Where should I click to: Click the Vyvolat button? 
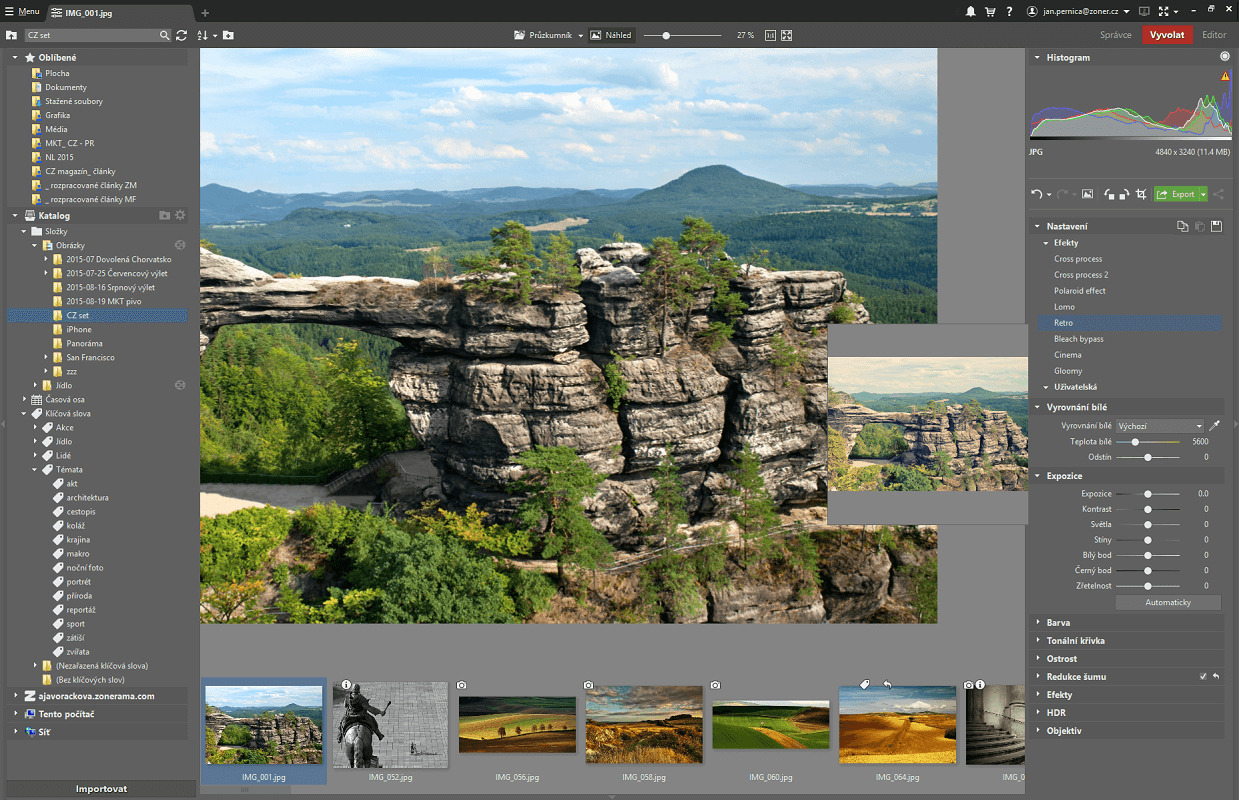click(x=1167, y=34)
